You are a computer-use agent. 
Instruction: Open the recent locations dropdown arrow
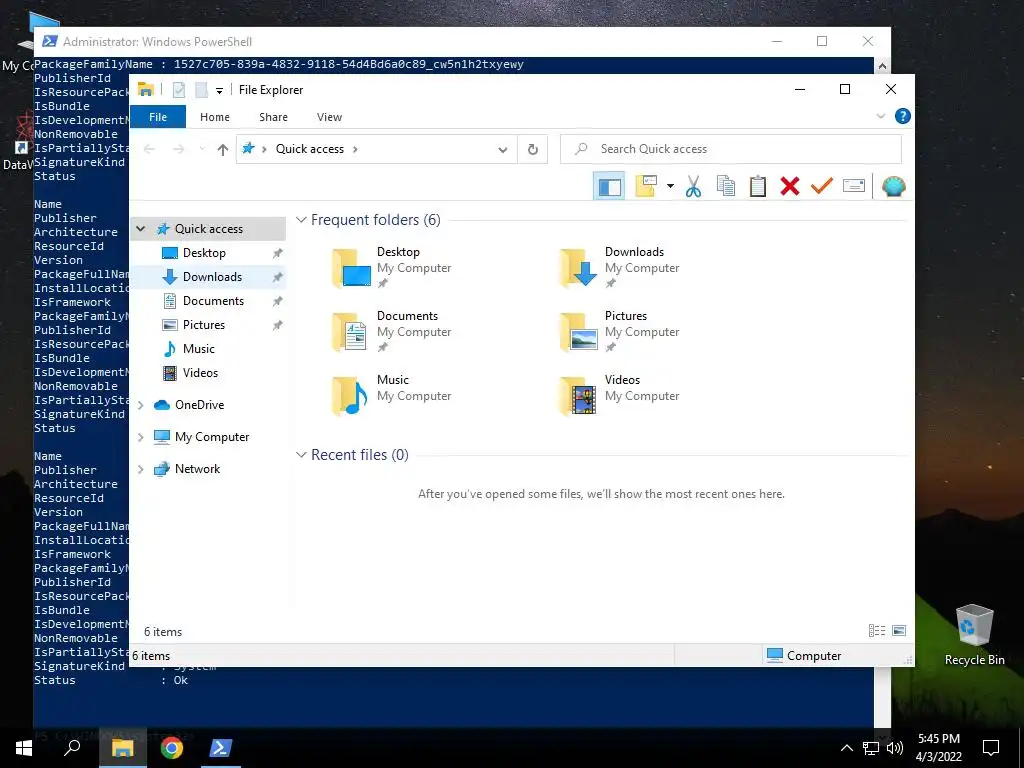[x=202, y=150]
